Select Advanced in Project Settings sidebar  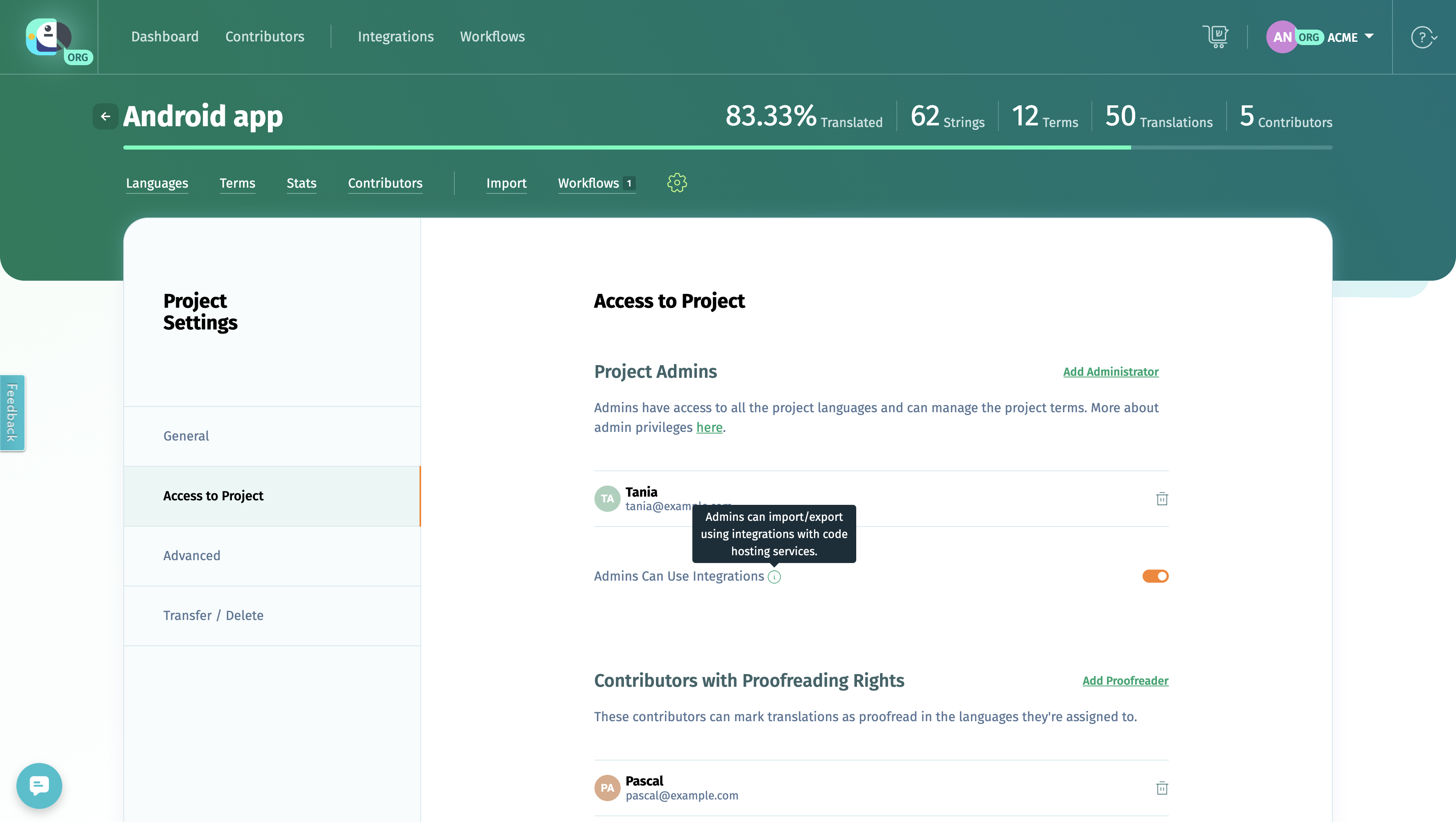[x=192, y=556]
